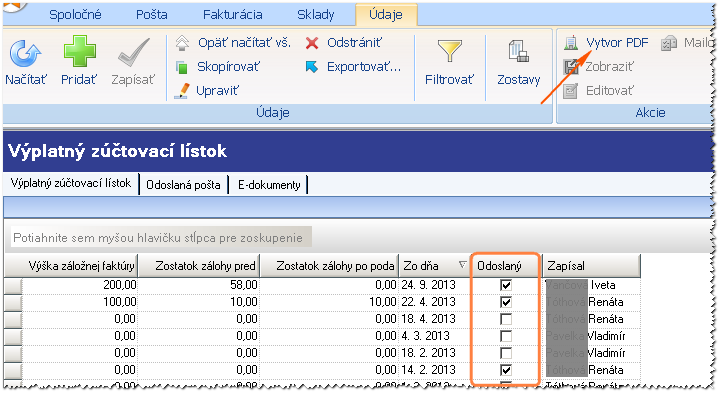The height and width of the screenshot is (398, 725).
Task: Toggle sort arrow on Zo dňa column
Action: click(x=462, y=265)
